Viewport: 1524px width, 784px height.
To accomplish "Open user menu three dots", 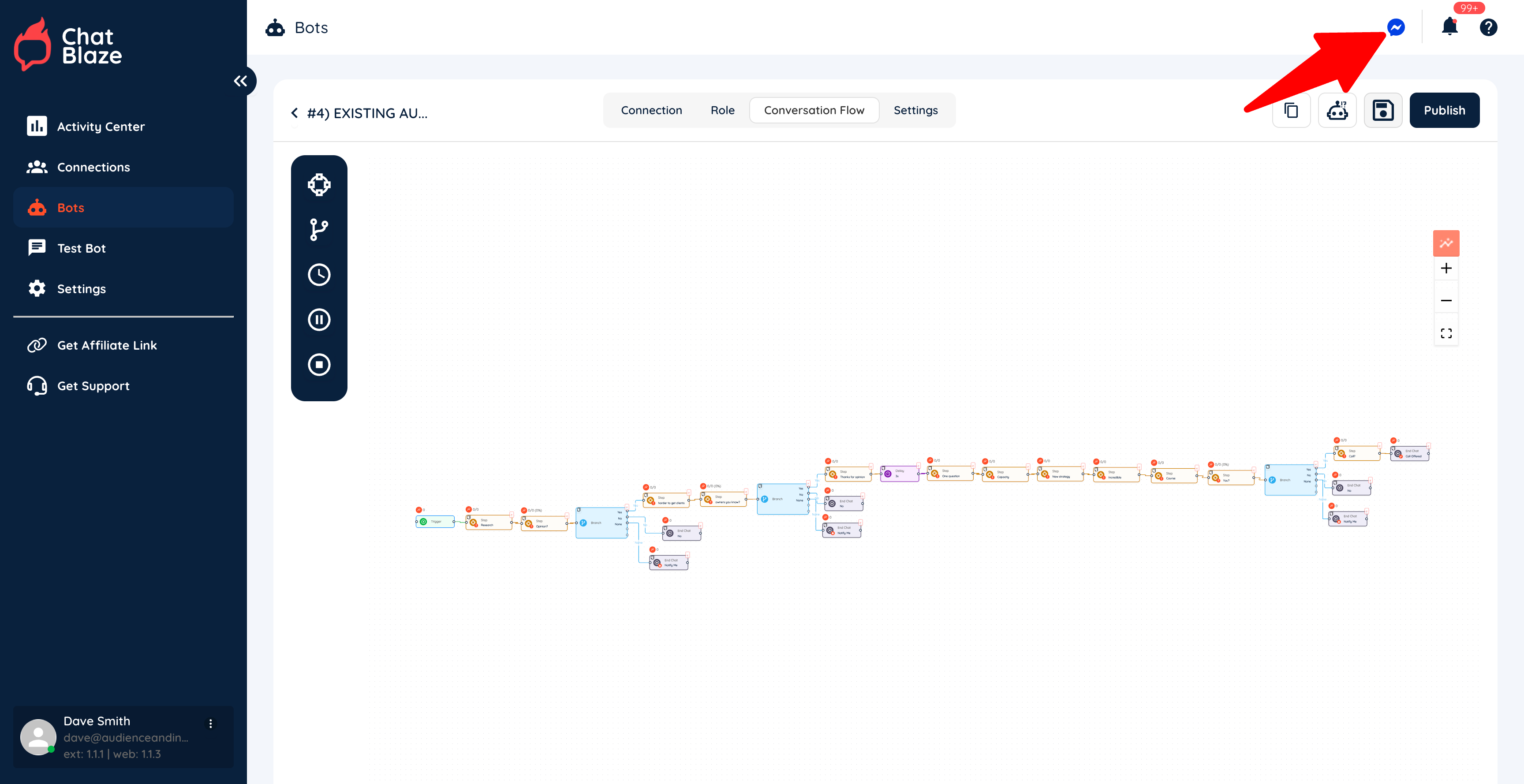I will pyautogui.click(x=211, y=723).
